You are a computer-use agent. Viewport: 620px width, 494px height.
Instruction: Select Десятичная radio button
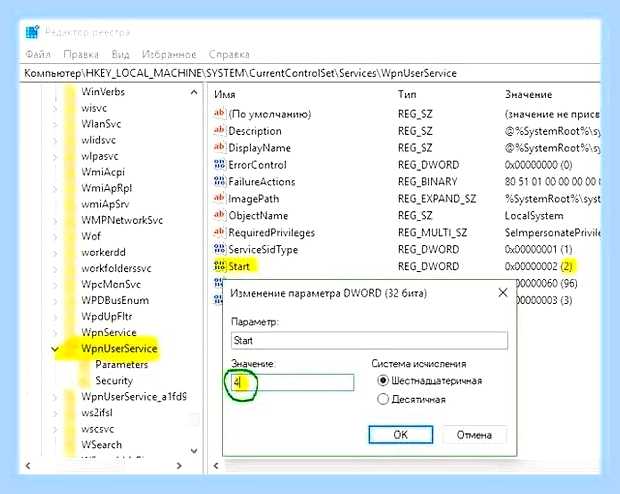coord(383,399)
